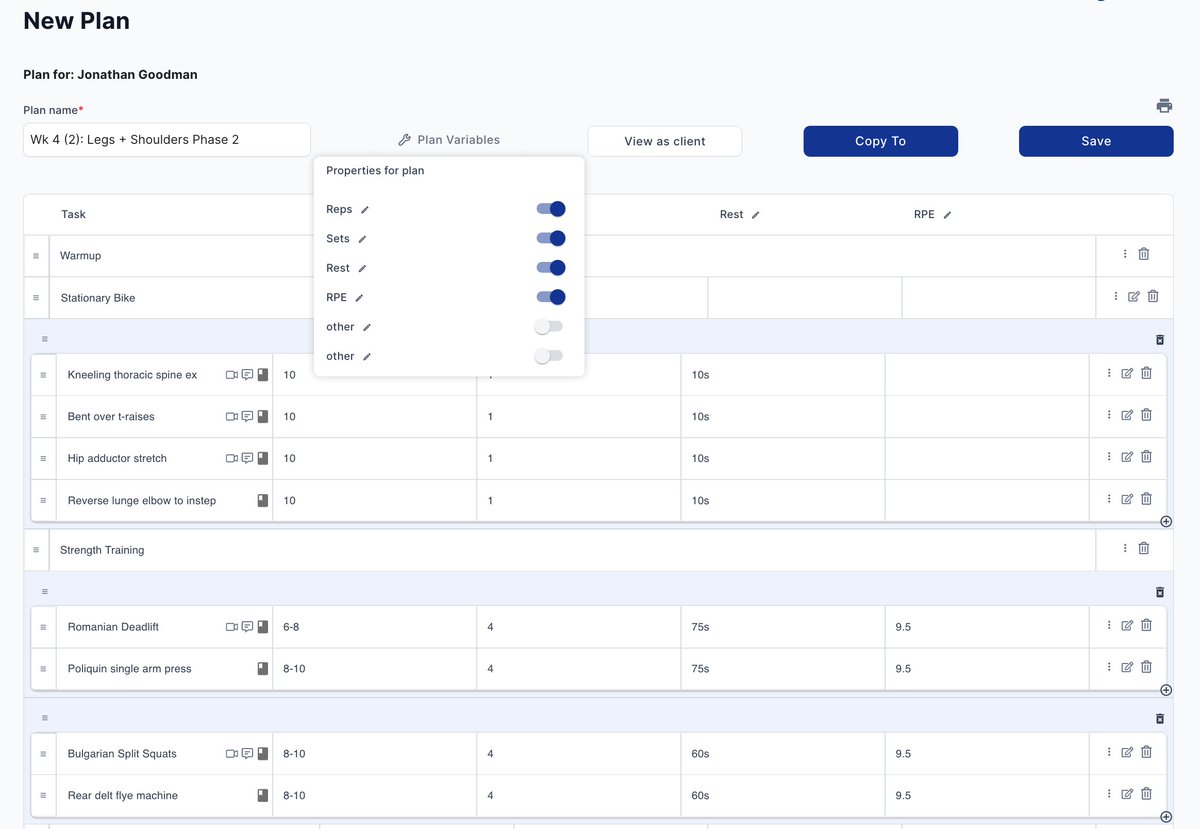Disable the Sets property toggle

551,238
